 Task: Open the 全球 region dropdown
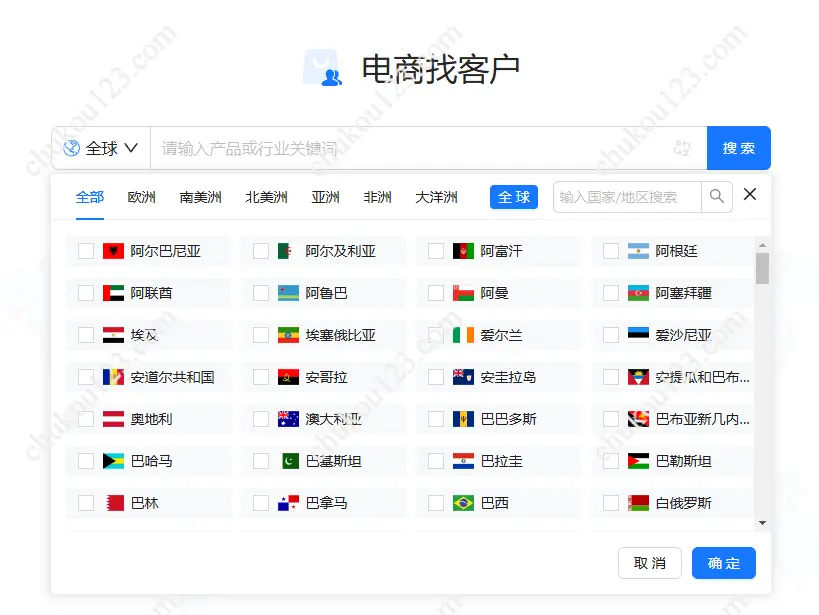[101, 148]
